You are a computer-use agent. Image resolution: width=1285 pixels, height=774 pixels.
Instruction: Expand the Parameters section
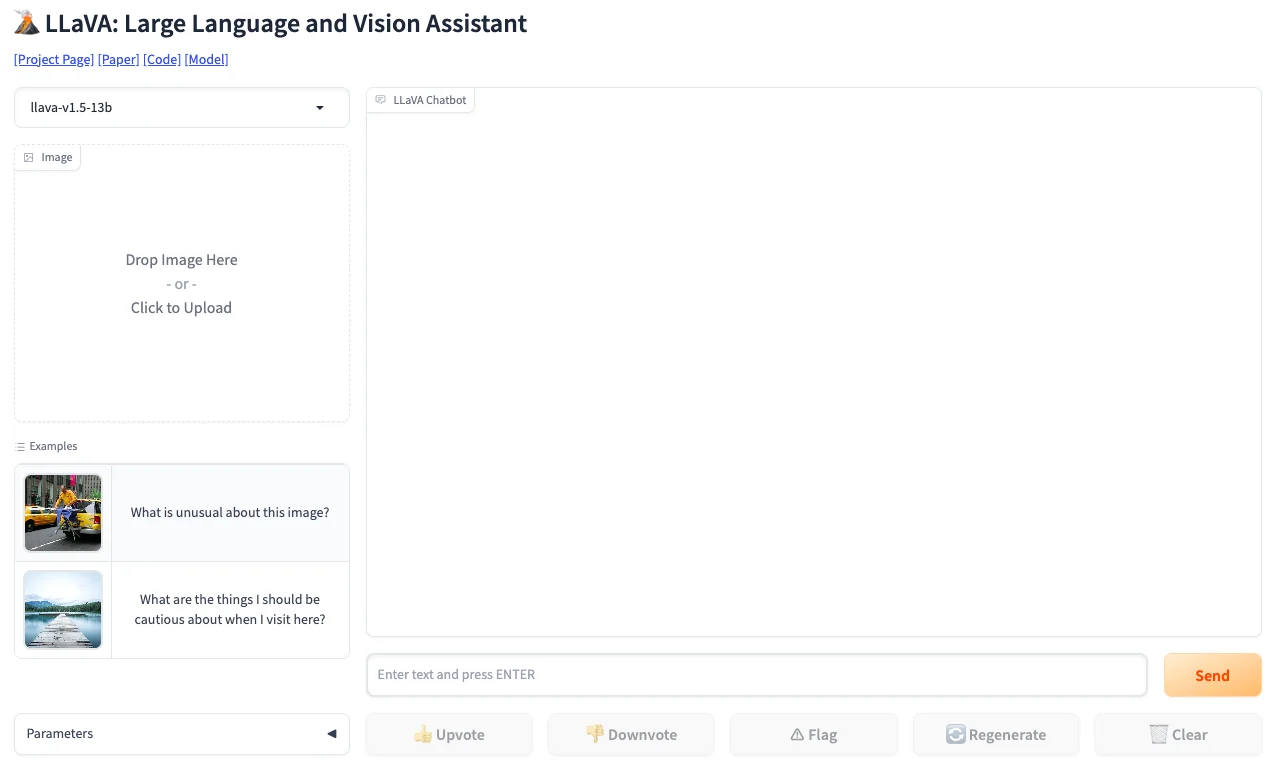pos(181,734)
